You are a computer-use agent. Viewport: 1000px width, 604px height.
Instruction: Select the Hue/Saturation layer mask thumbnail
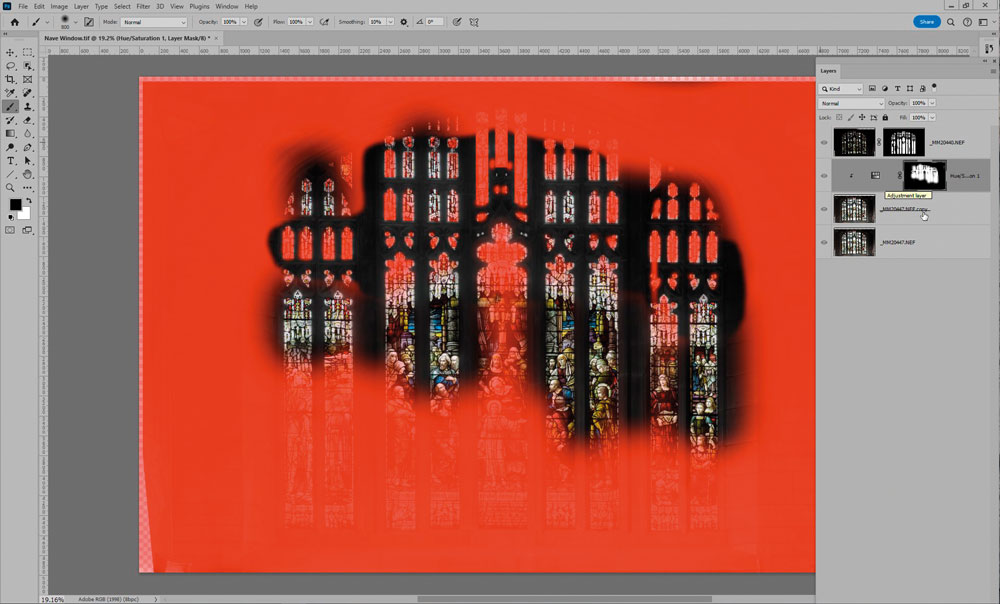tap(925, 175)
